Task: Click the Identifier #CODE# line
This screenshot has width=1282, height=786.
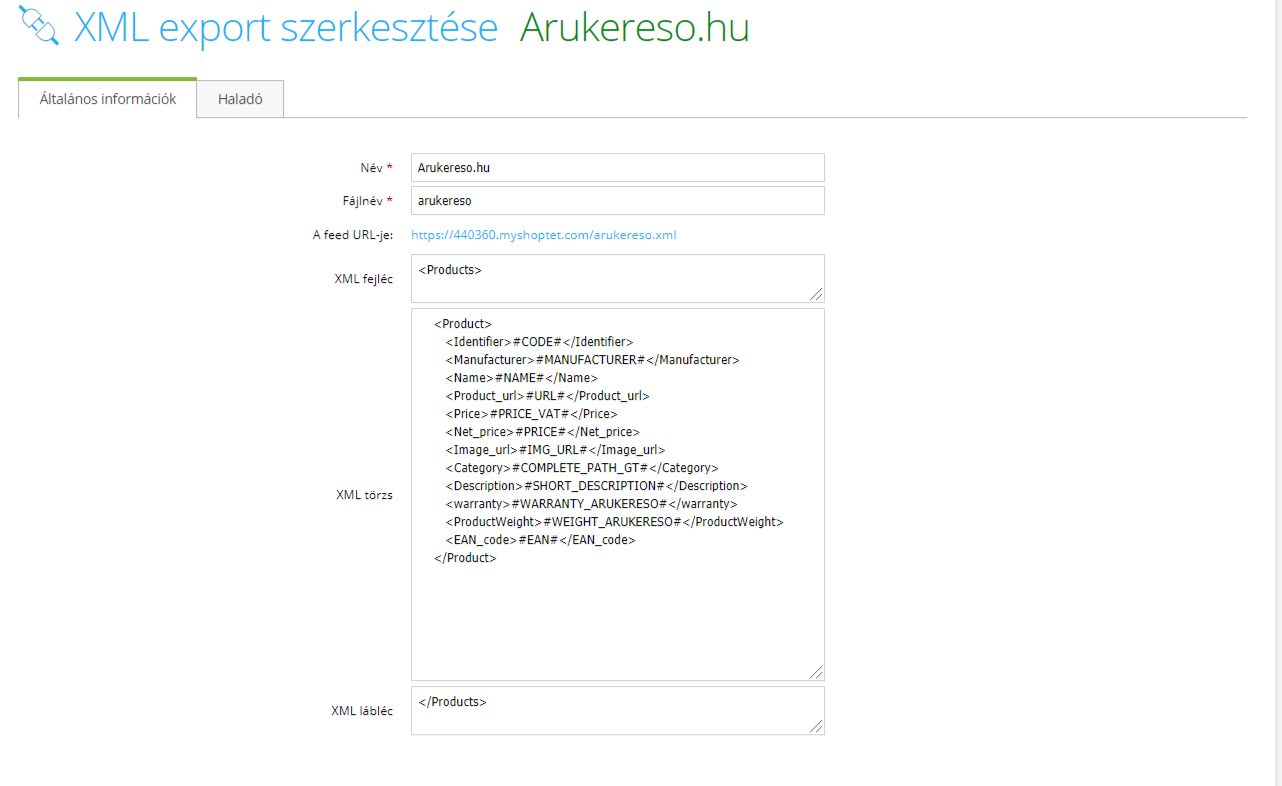Action: pyautogui.click(x=540, y=342)
